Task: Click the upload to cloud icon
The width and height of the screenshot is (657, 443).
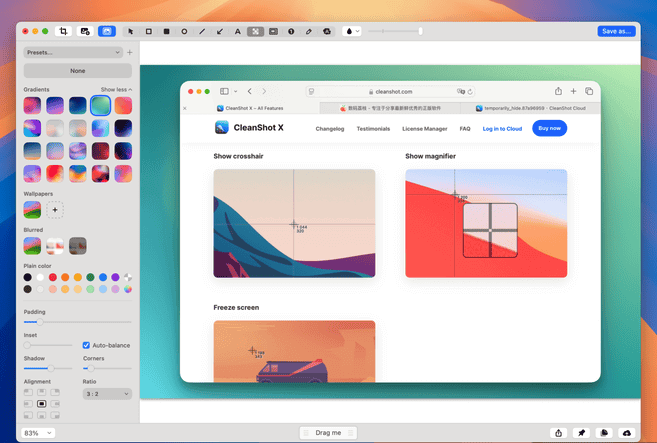Action: click(626, 433)
